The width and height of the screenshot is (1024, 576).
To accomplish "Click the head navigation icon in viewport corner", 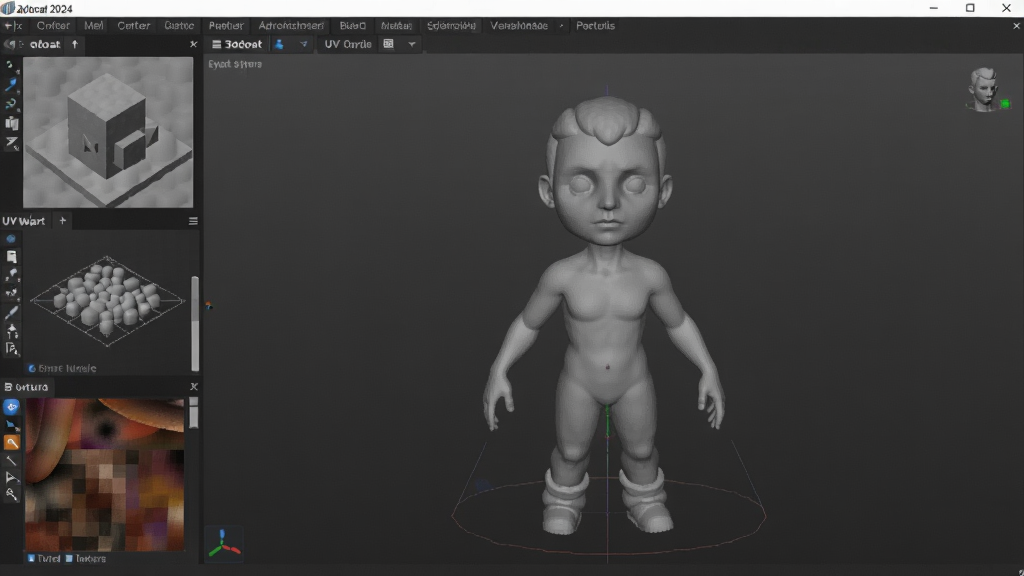I will pos(984,89).
